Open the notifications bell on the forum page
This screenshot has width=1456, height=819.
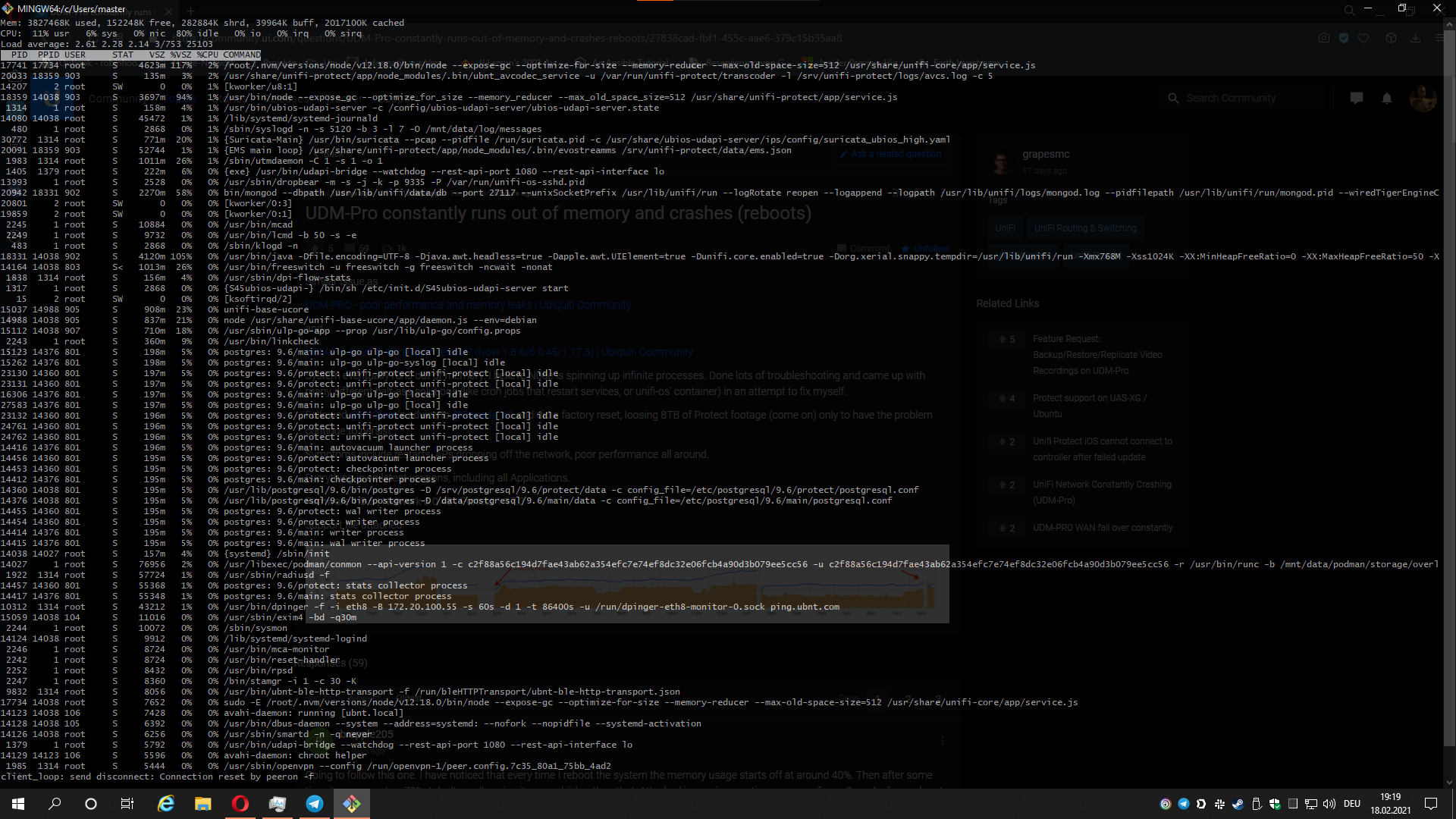(x=1387, y=98)
